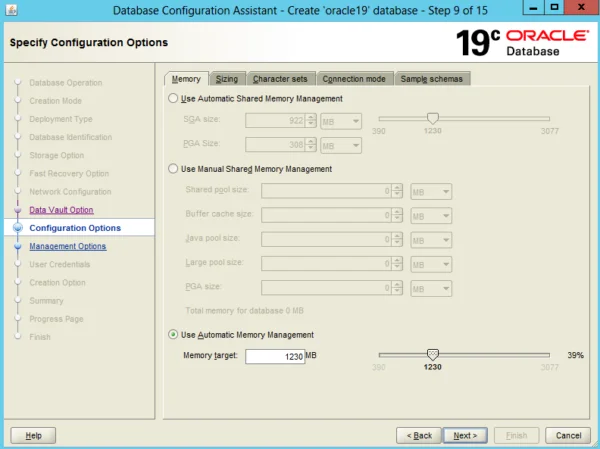The width and height of the screenshot is (600, 449).
Task: Increase Shared pool size spinner arrow
Action: pyautogui.click(x=397, y=188)
